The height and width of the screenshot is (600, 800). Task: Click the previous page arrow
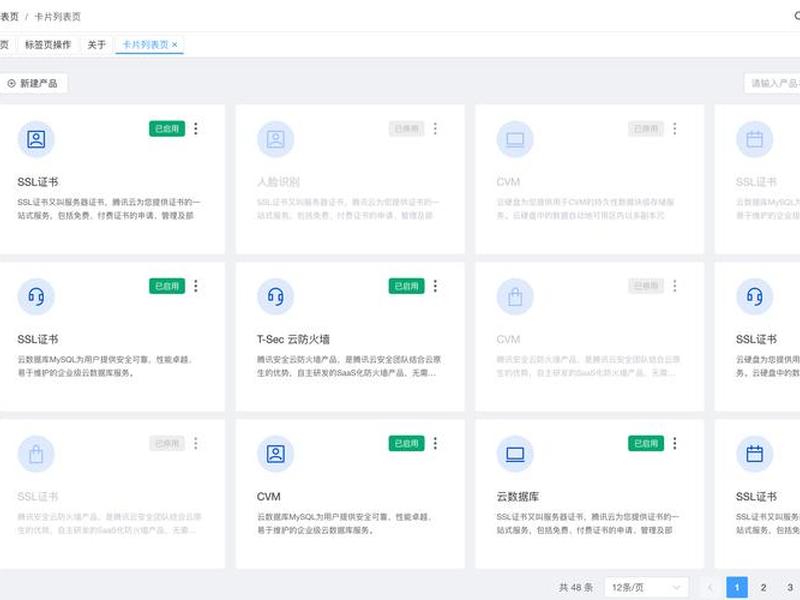point(710,587)
